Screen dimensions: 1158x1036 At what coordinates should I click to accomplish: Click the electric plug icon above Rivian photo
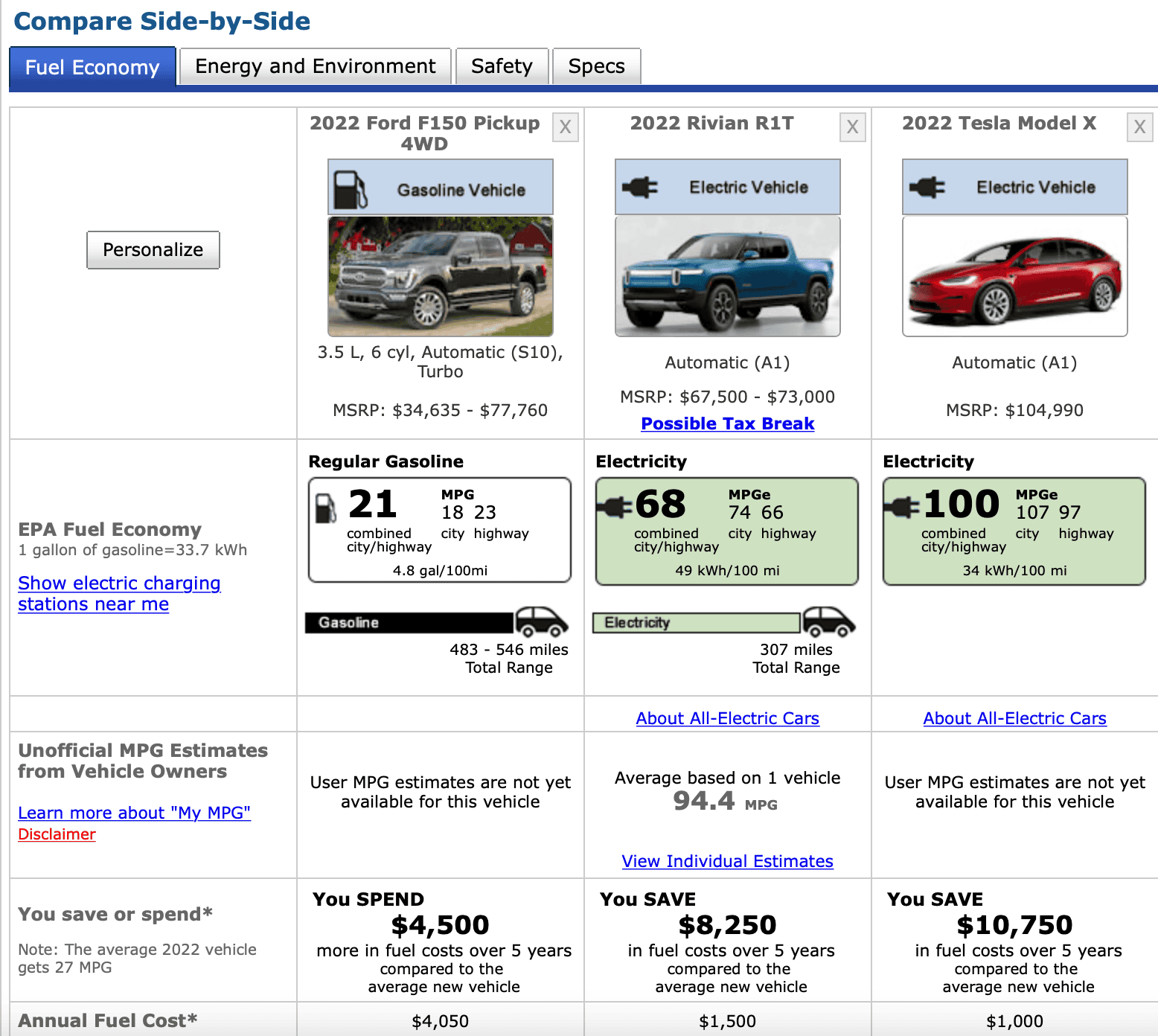point(640,187)
